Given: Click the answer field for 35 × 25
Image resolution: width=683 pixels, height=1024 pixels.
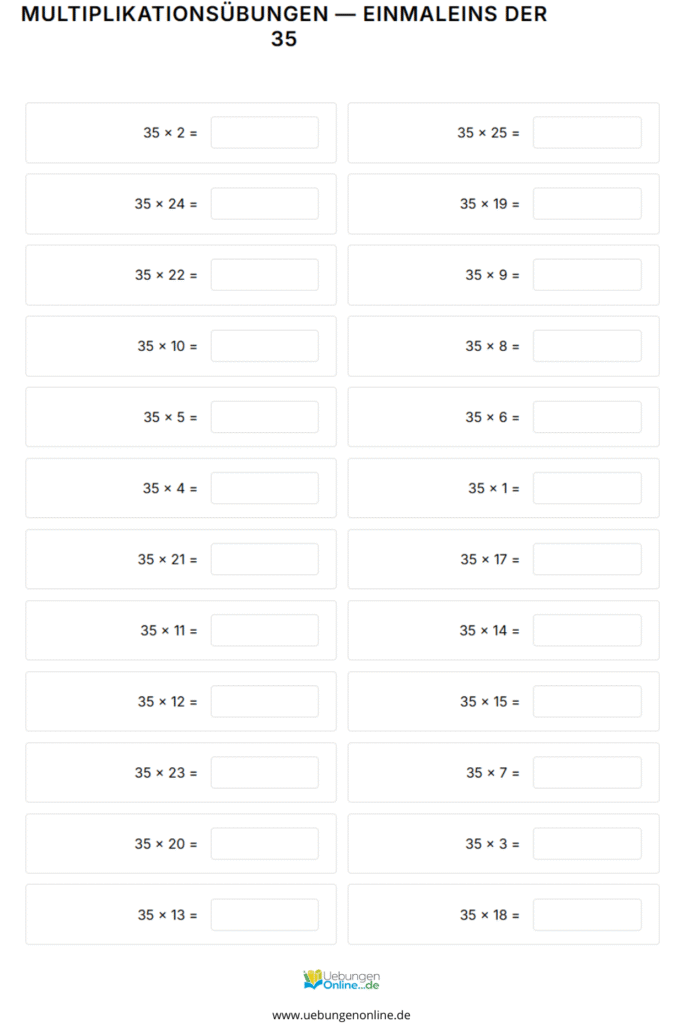Looking at the screenshot, I should point(586,133).
